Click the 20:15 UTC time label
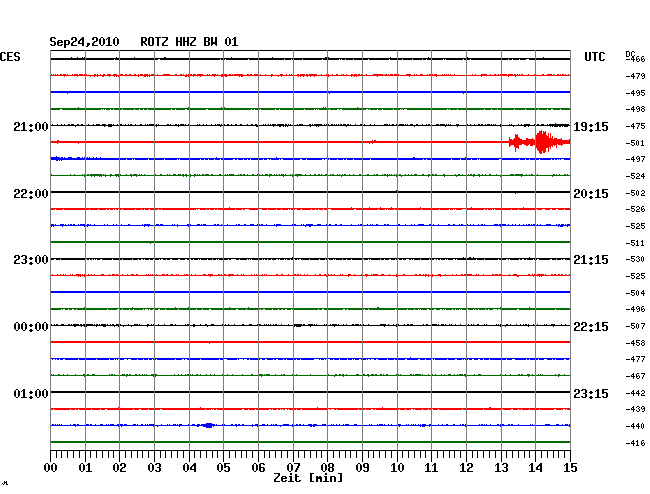Image resolution: width=650 pixels, height=494 pixels. point(591,194)
